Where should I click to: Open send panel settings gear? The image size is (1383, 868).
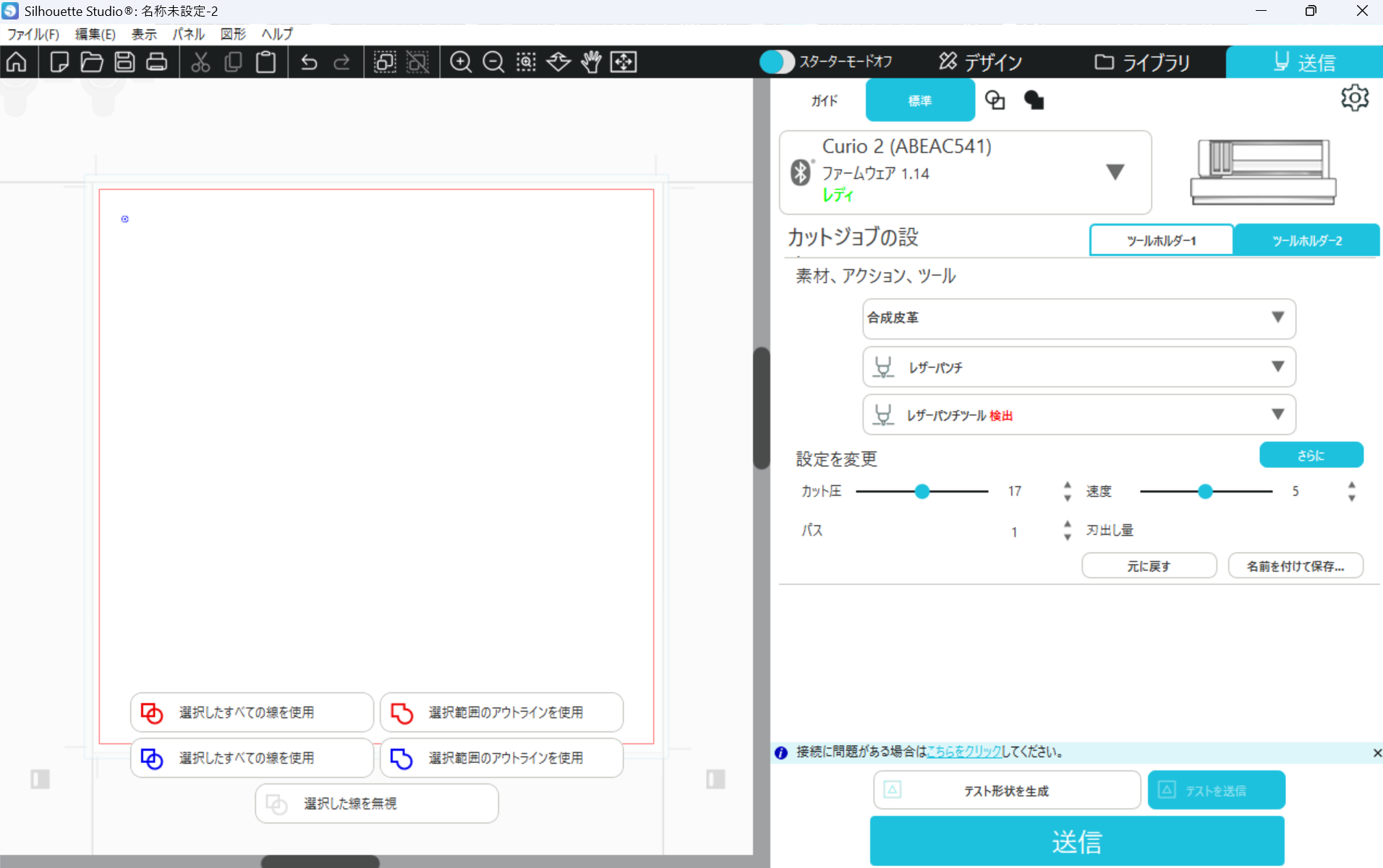[x=1354, y=98]
